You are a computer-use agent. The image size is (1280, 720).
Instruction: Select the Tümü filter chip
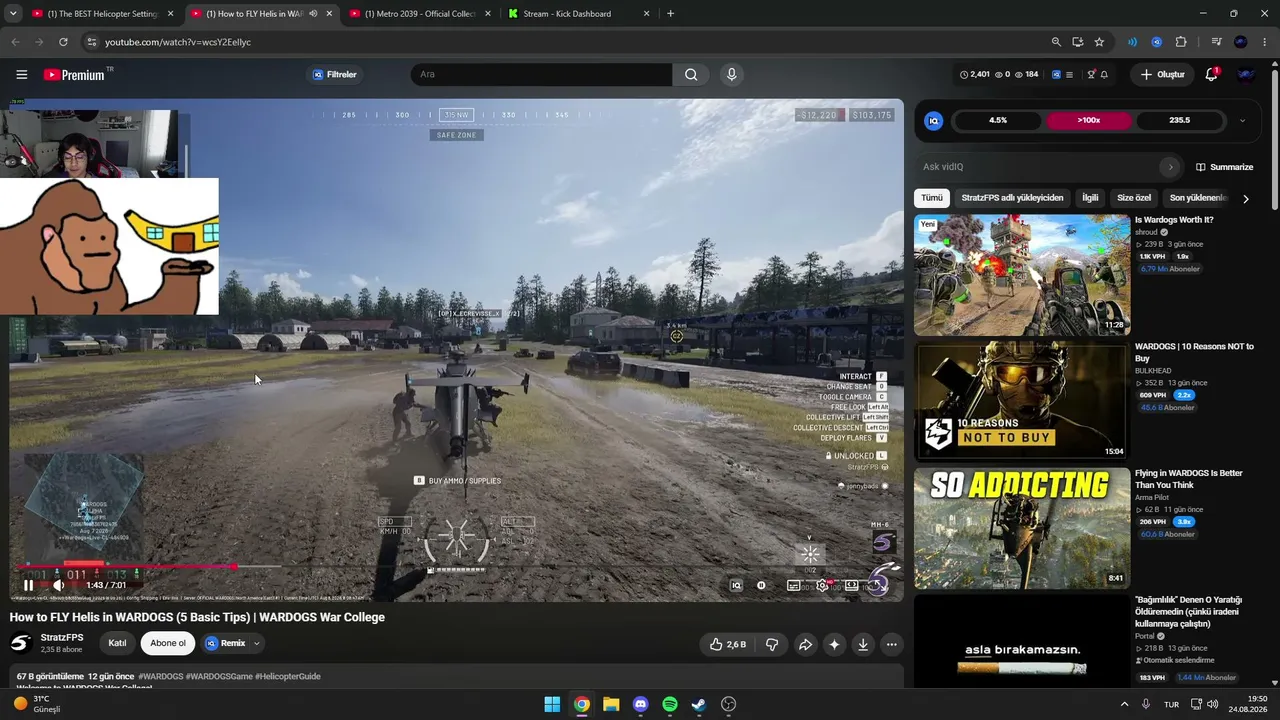click(x=932, y=198)
